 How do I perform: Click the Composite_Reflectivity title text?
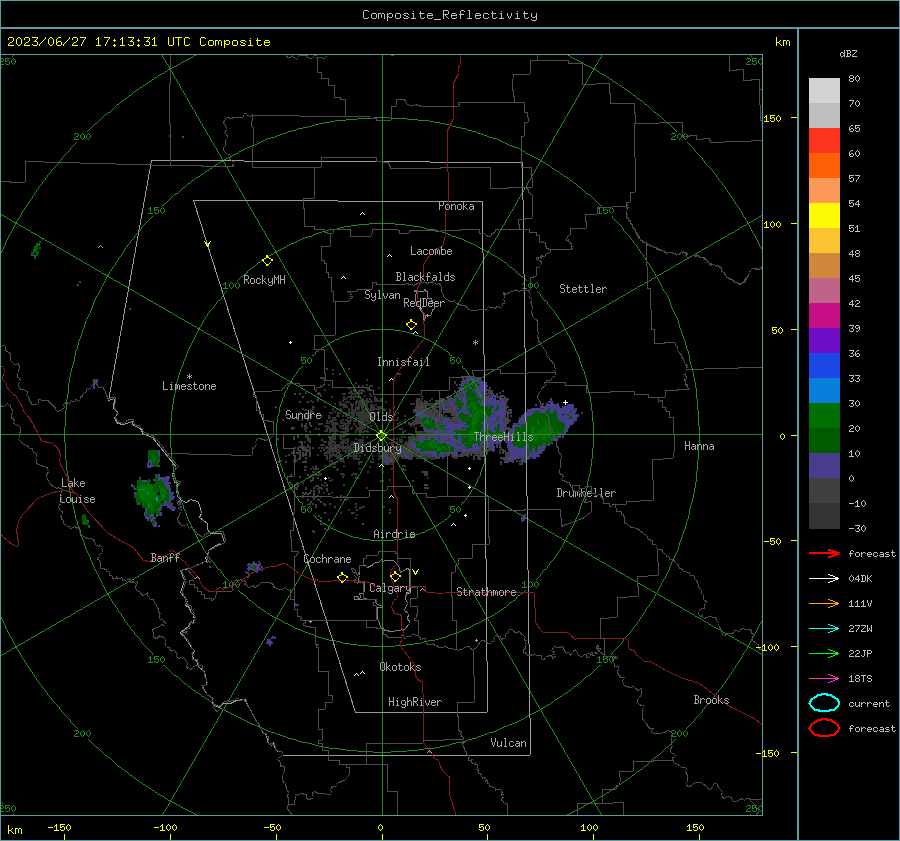450,15
